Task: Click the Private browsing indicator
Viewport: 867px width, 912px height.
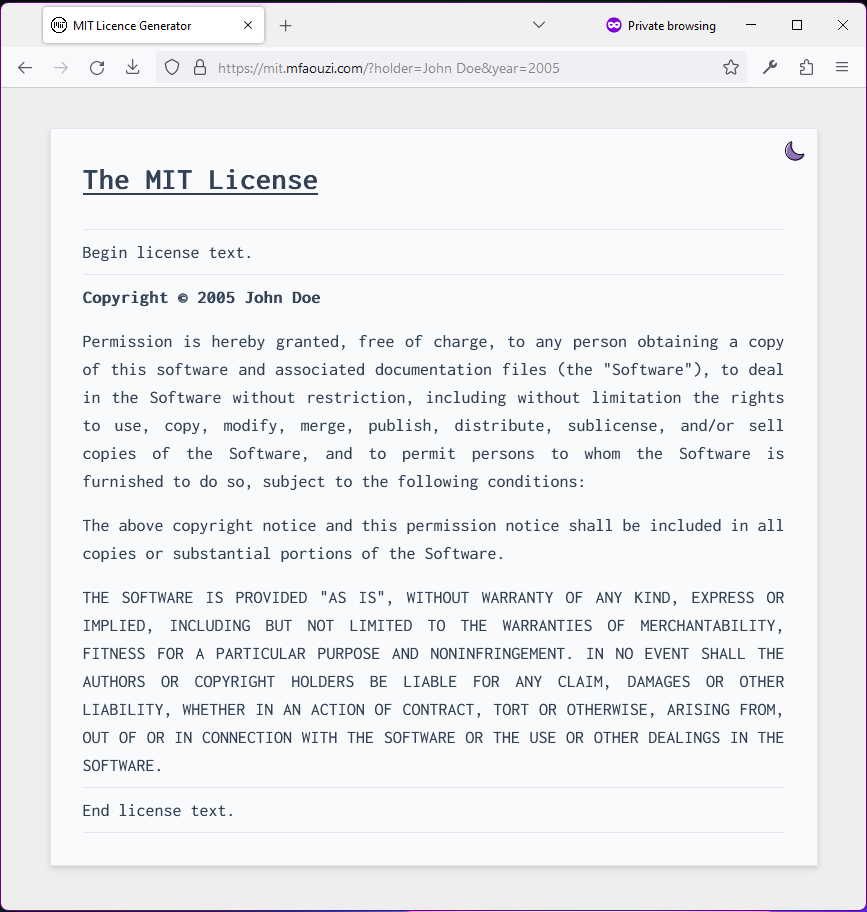Action: pyautogui.click(x=661, y=26)
